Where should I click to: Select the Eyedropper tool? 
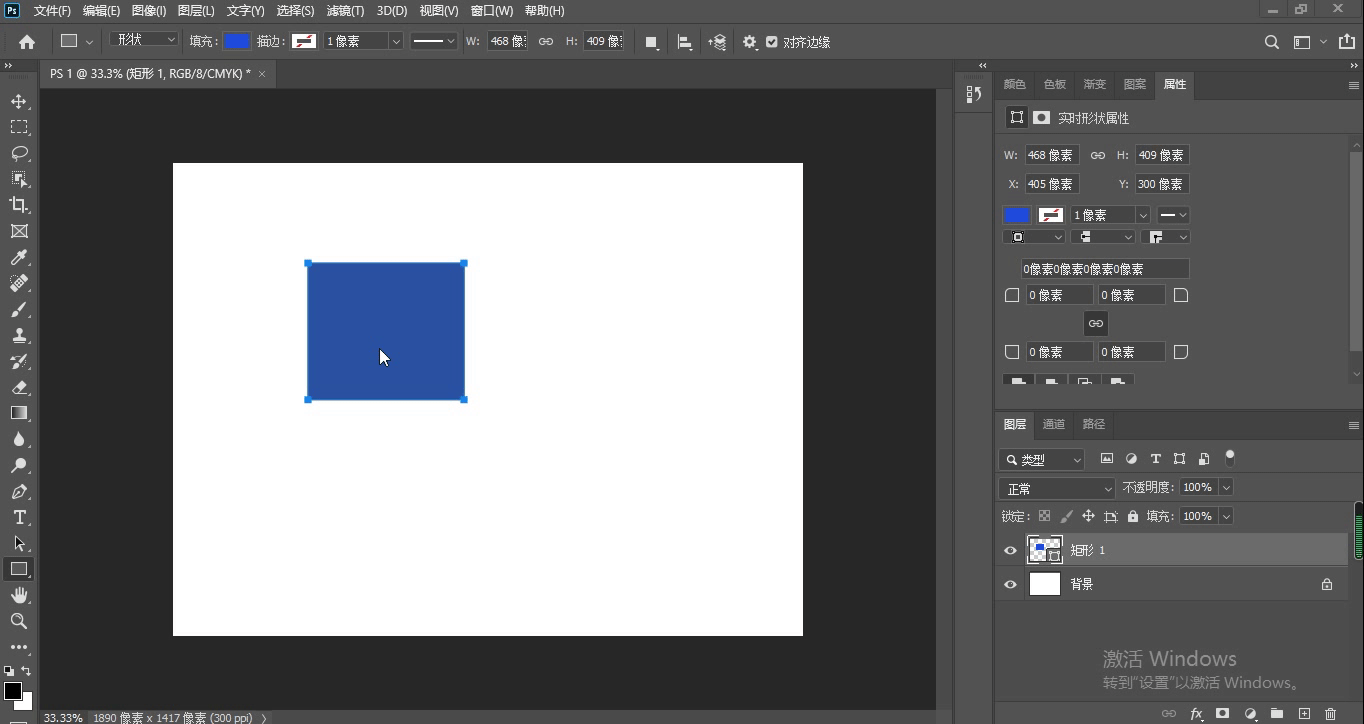[19, 258]
